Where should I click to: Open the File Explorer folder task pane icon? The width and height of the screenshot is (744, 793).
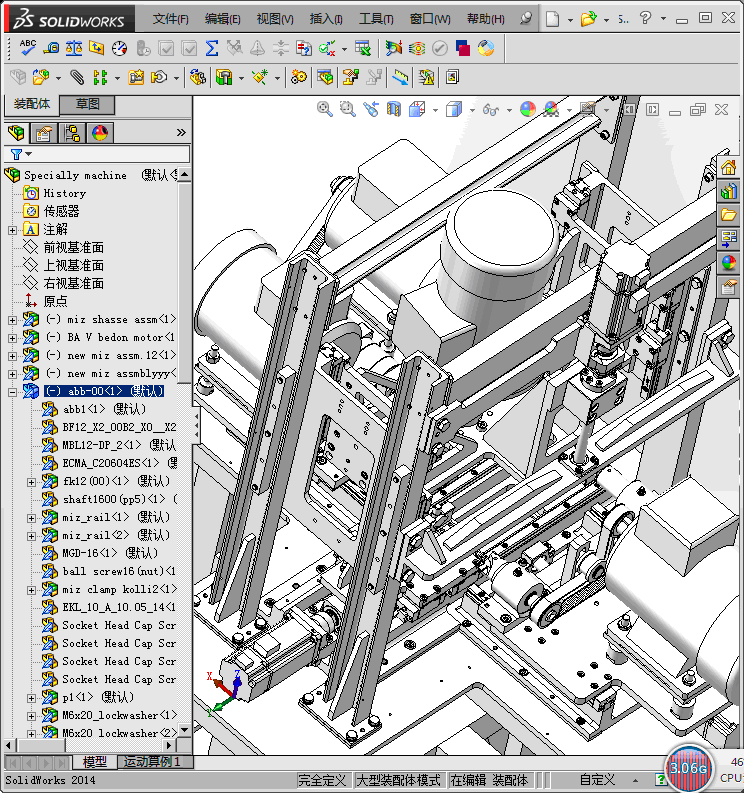728,214
